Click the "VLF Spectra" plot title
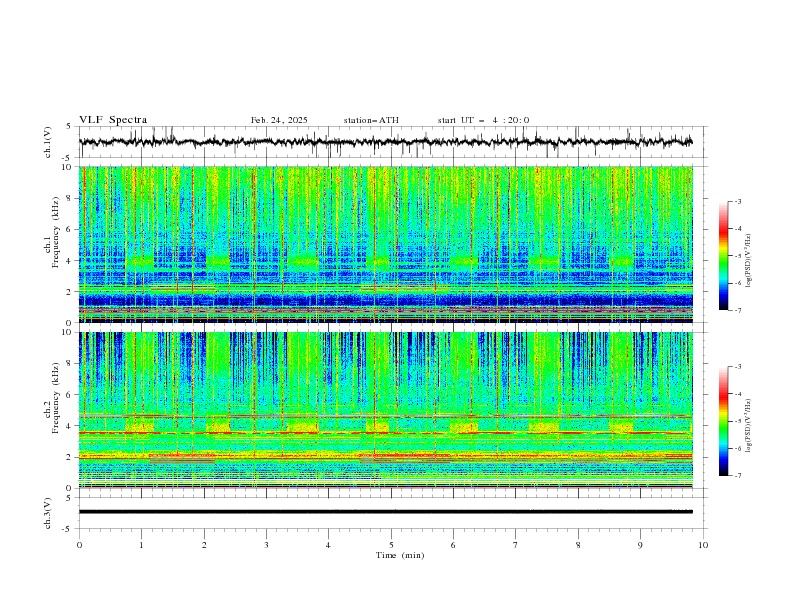The width and height of the screenshot is (792, 612). pyautogui.click(x=113, y=120)
